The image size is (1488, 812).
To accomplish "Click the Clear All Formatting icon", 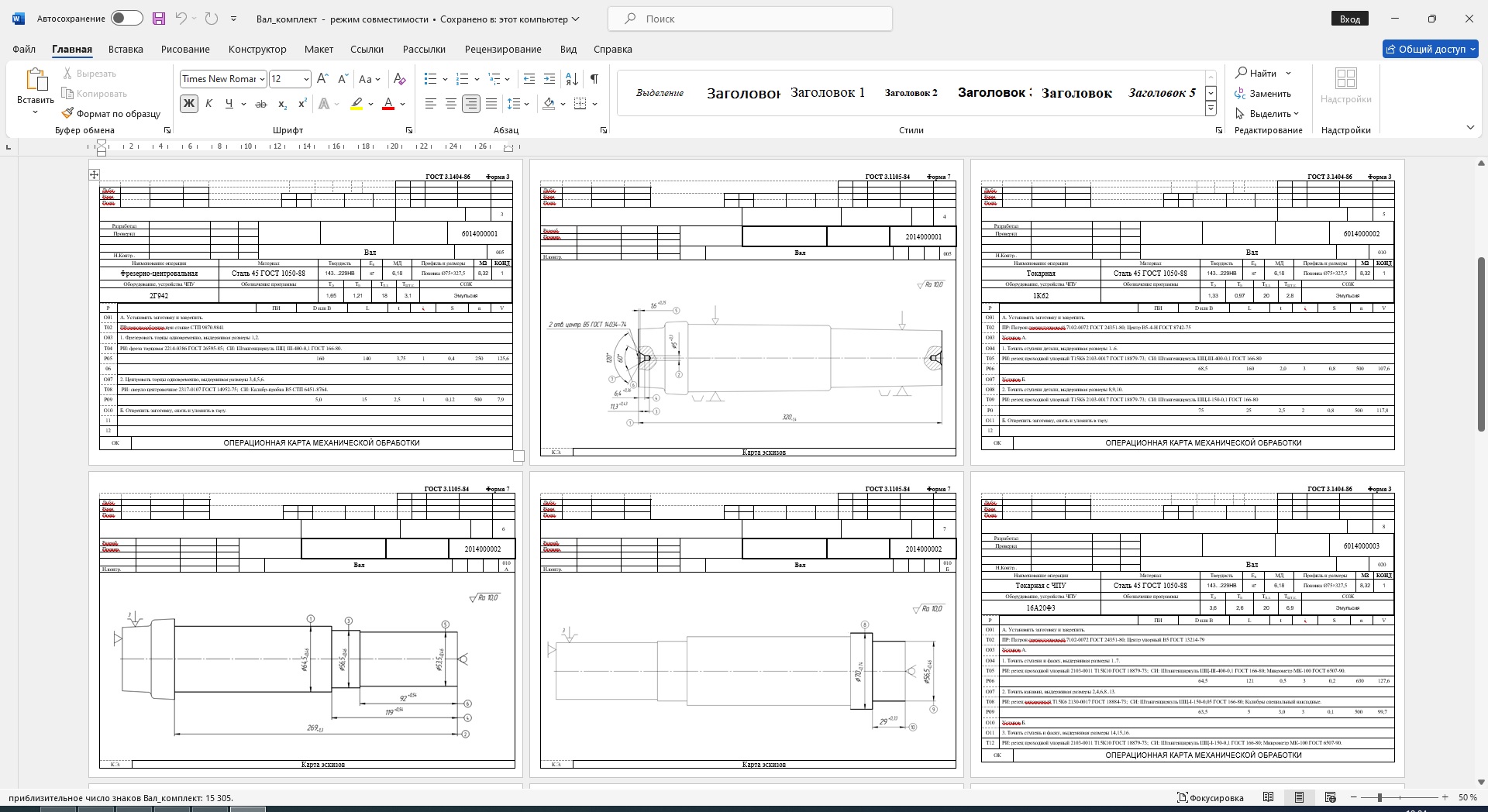I will point(399,79).
